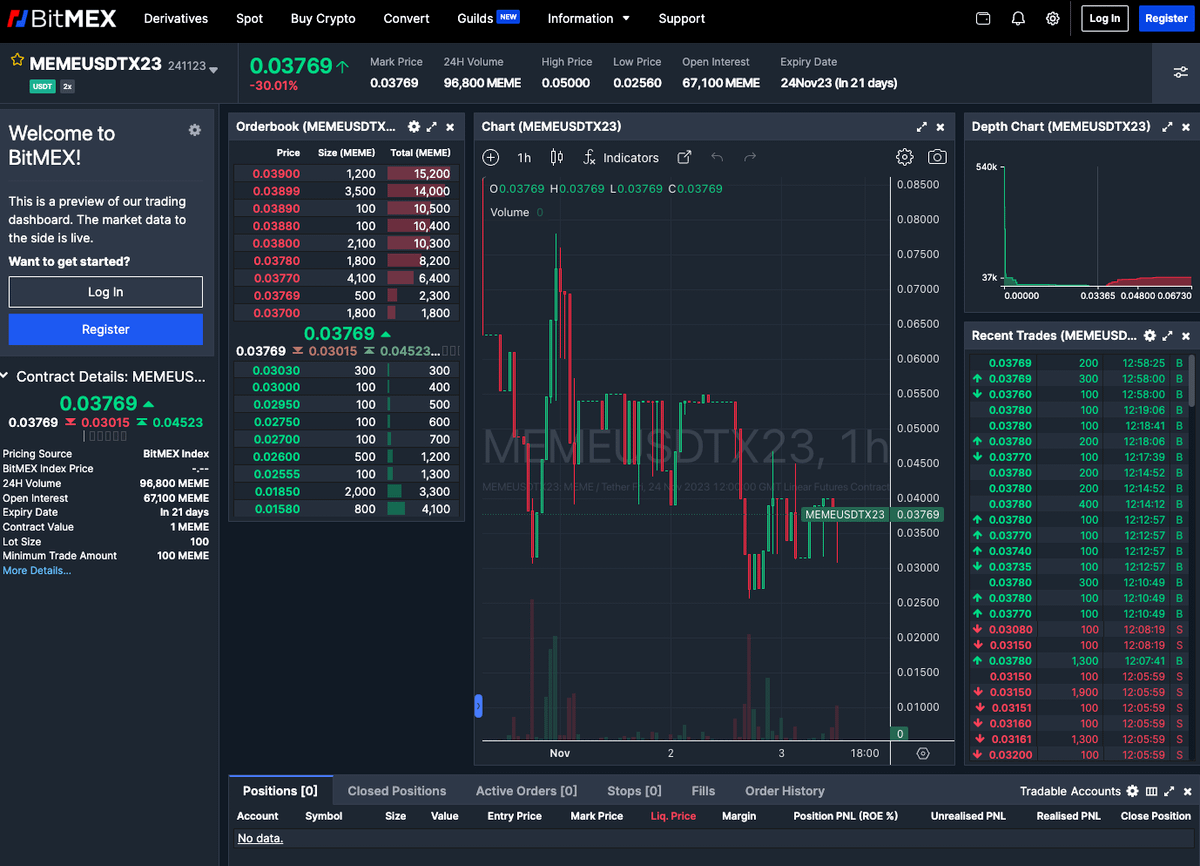Select the 0.03030 bid row in Orderbook
Screen dimensions: 1200x866
(x=346, y=370)
